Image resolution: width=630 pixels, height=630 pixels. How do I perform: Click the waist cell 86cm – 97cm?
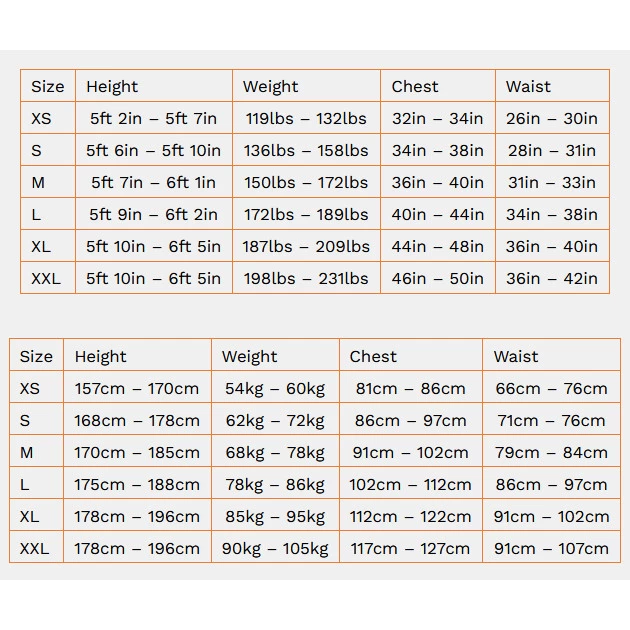coord(551,484)
